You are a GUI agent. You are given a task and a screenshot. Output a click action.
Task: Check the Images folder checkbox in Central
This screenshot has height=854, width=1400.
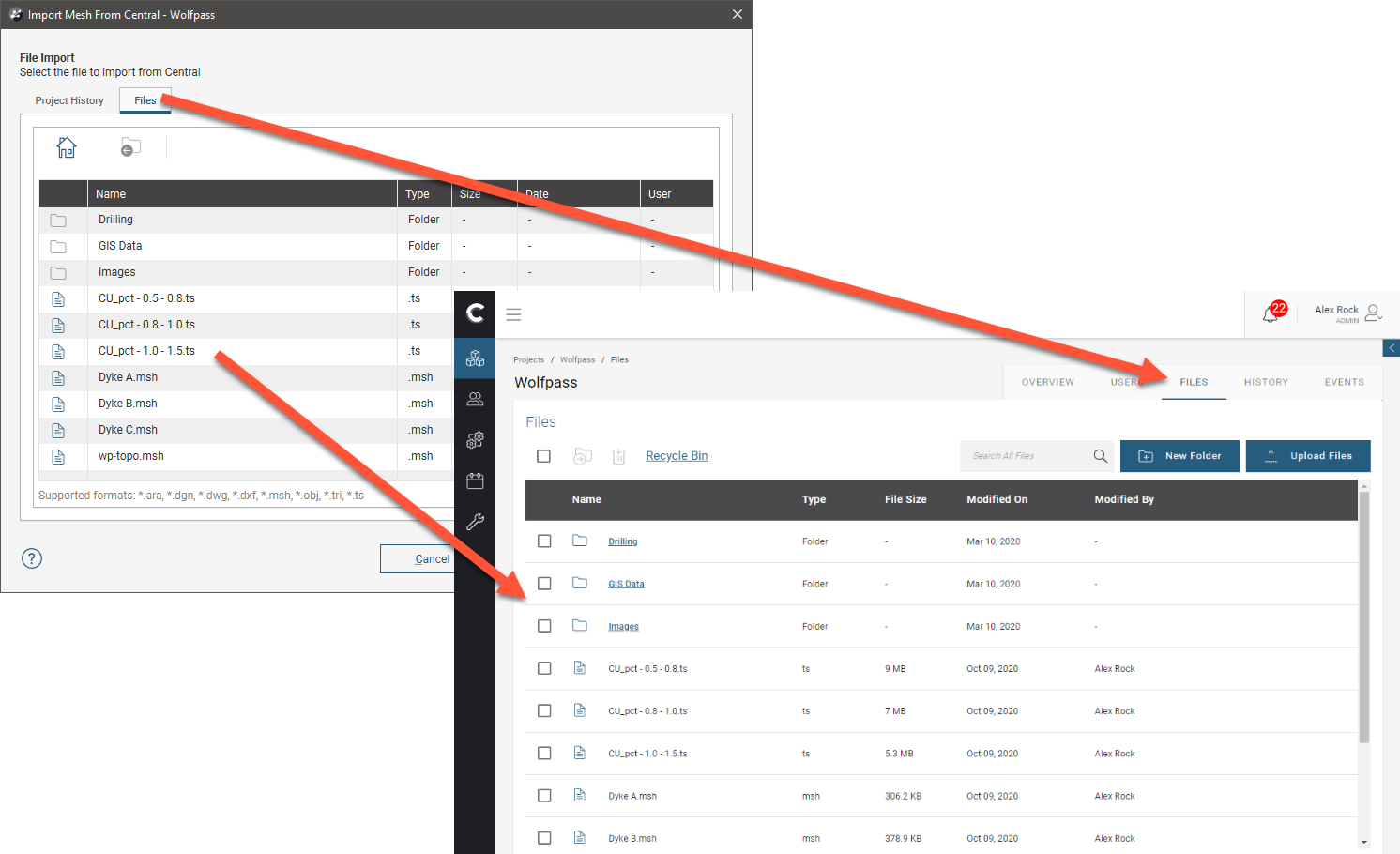point(544,626)
